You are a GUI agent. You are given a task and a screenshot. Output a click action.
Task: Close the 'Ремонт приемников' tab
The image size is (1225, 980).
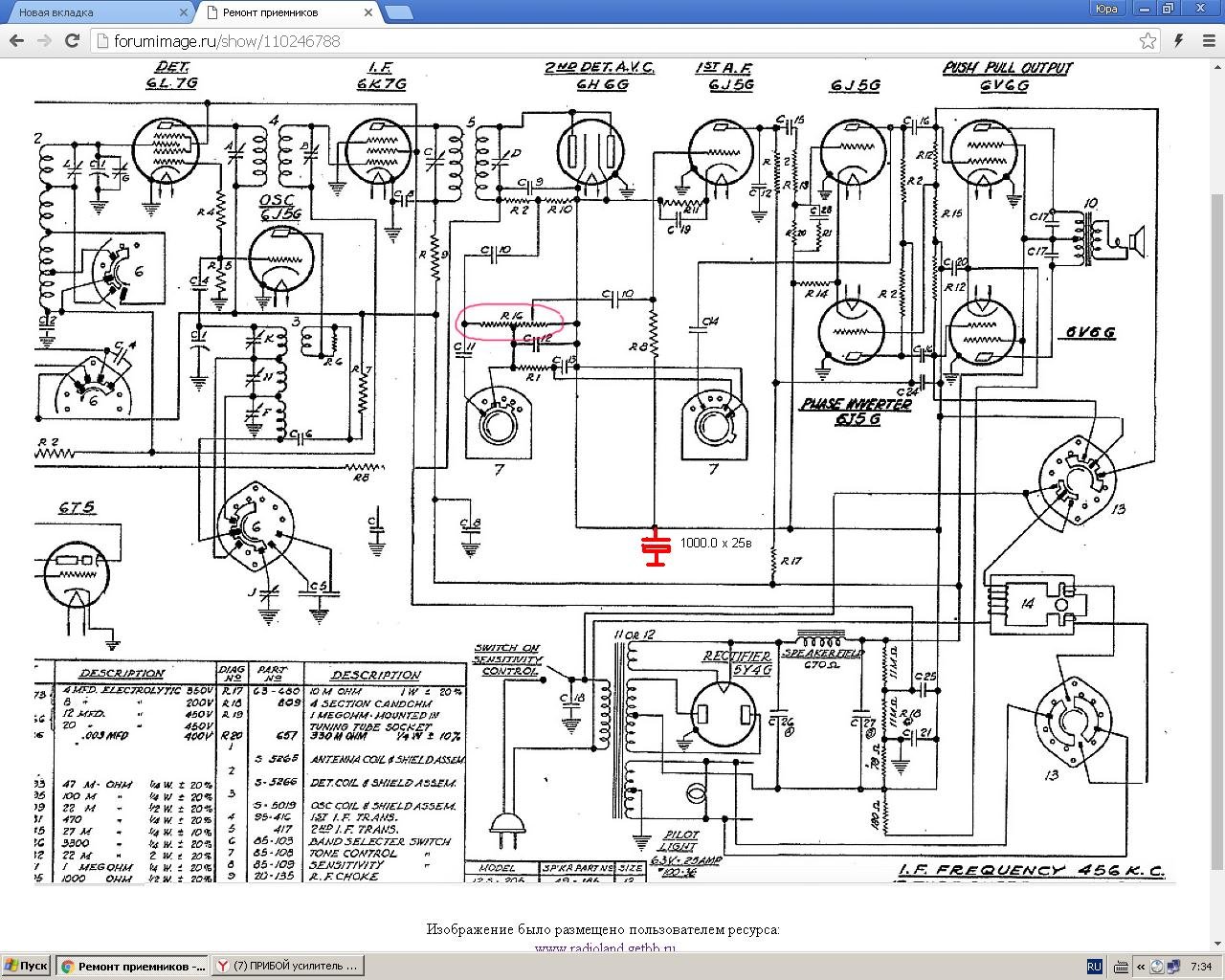368,12
